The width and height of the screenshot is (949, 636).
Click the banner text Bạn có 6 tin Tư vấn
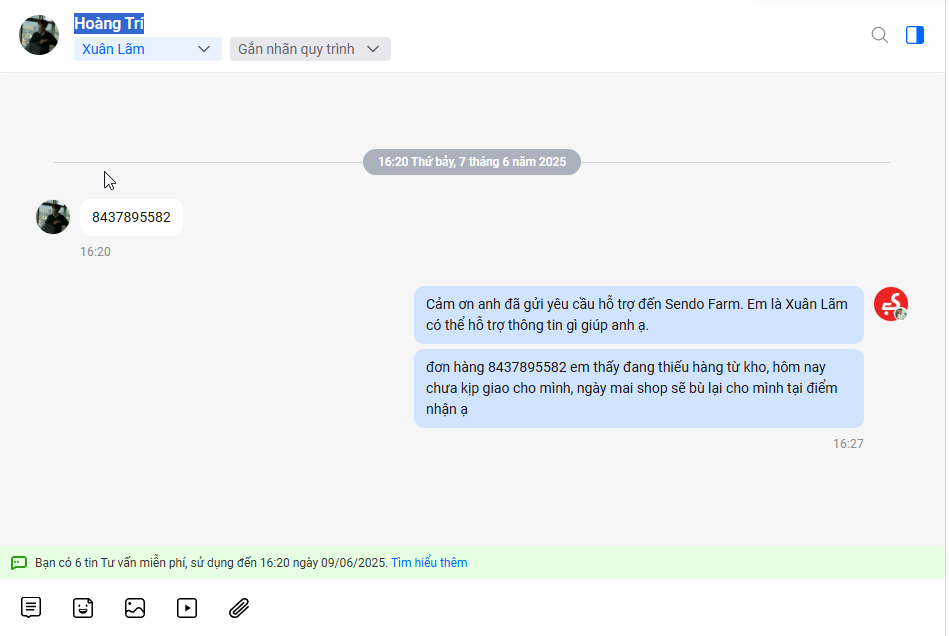211,563
